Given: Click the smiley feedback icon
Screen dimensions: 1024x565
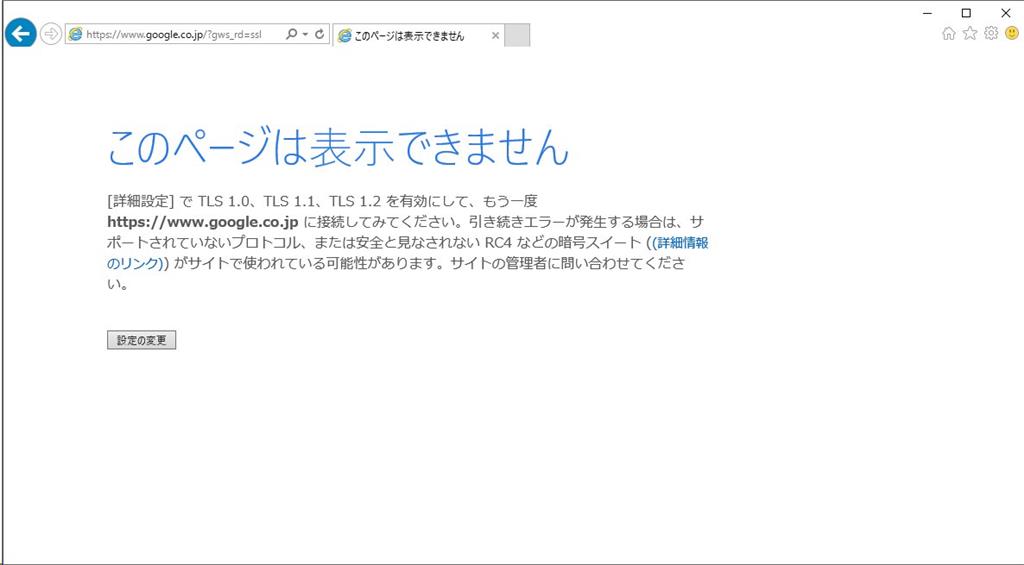Looking at the screenshot, I should pos(1012,33).
